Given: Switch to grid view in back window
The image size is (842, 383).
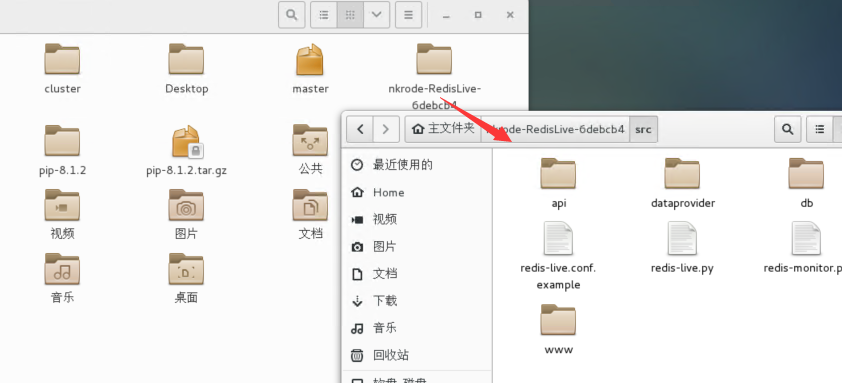Looking at the screenshot, I should (x=350, y=15).
